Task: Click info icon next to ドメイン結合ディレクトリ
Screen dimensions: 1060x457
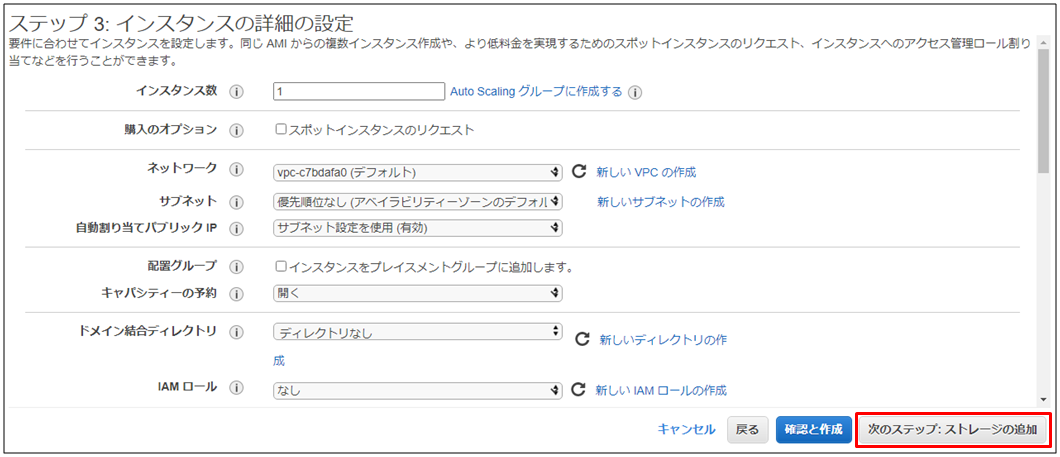Action: (236, 332)
